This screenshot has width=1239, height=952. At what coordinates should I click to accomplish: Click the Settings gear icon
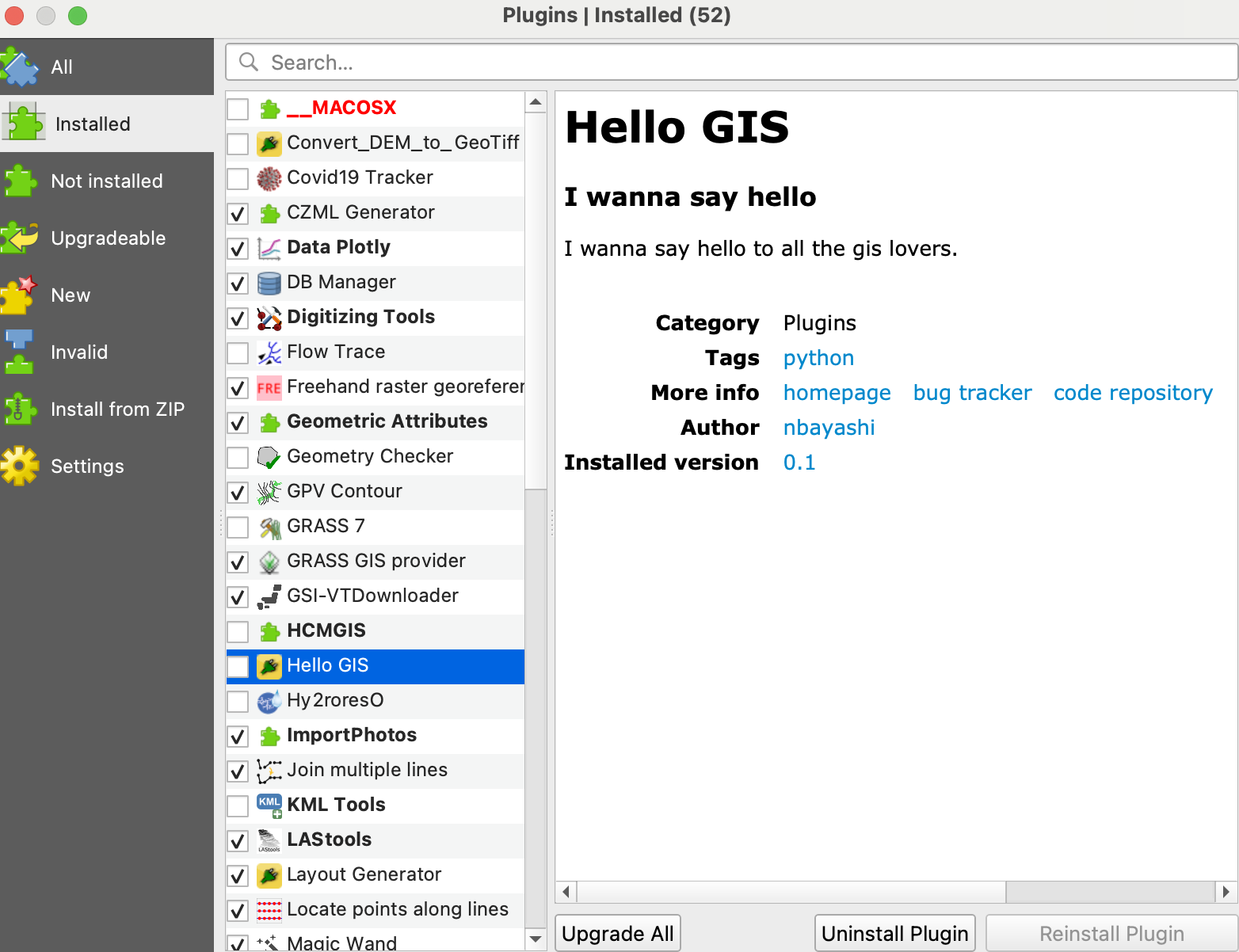click(21, 466)
